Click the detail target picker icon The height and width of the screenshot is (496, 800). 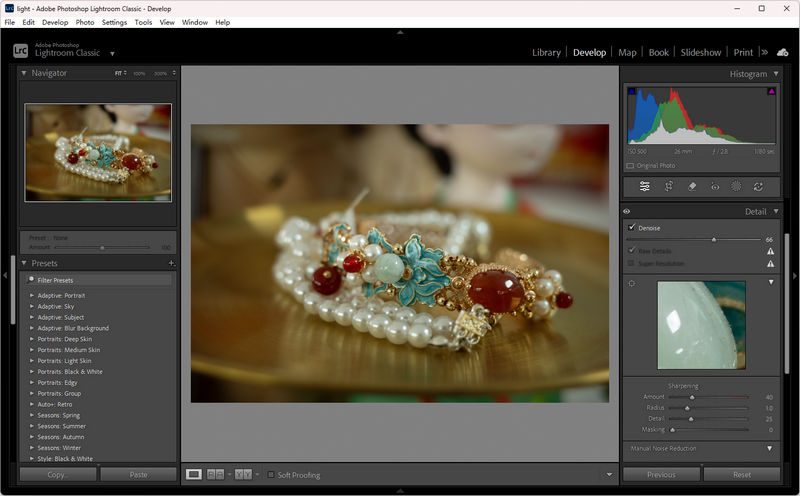pos(631,283)
